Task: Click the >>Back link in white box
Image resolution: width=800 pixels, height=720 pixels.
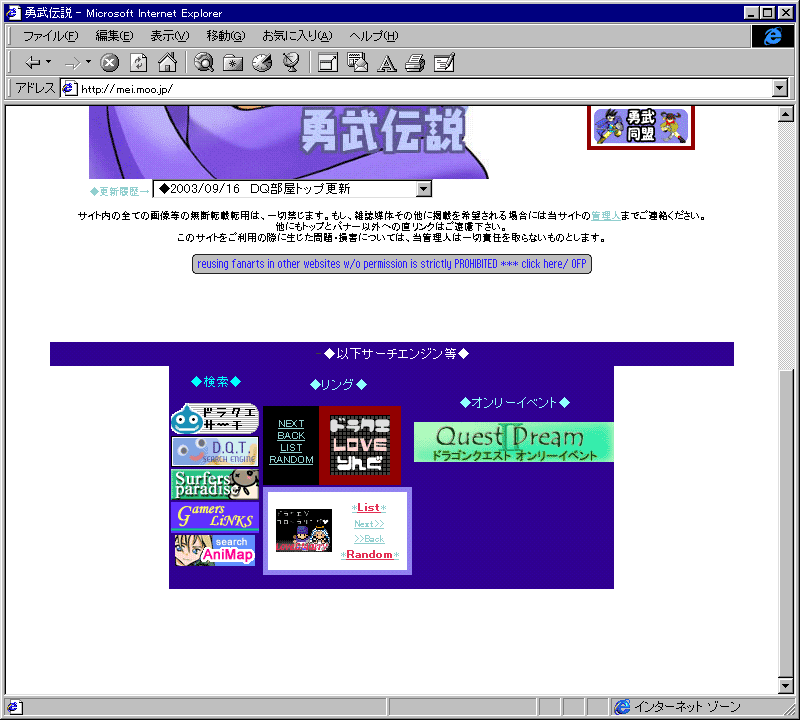Action: click(369, 539)
